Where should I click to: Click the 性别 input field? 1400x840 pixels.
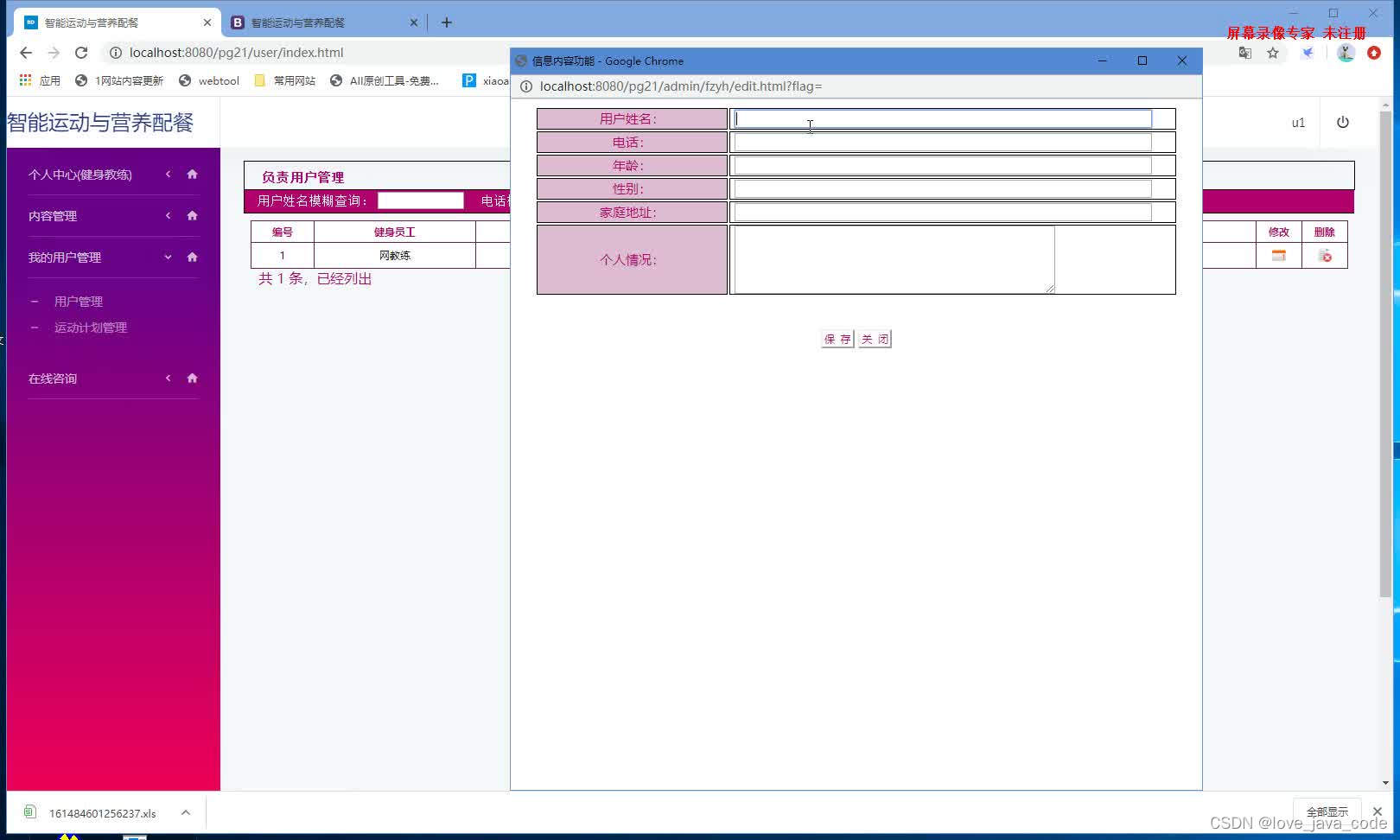click(x=942, y=189)
